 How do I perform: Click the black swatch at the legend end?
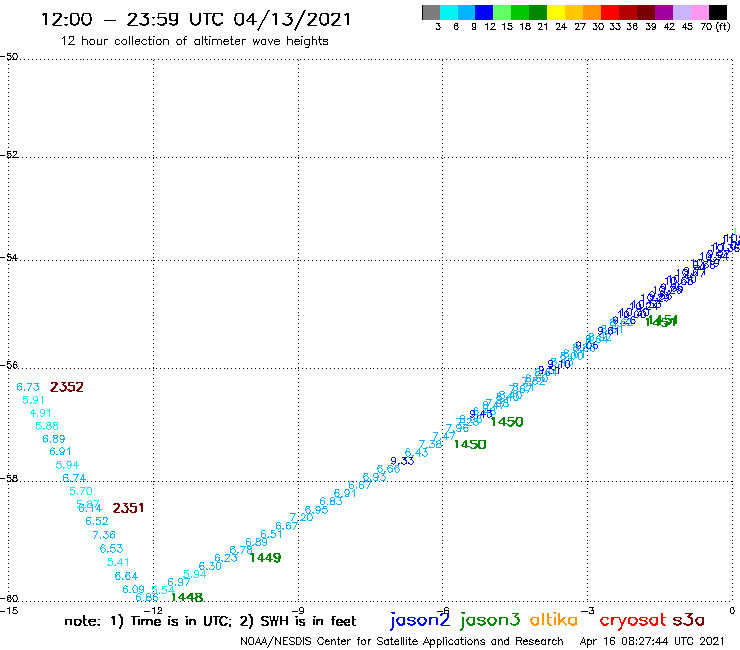[x=717, y=12]
